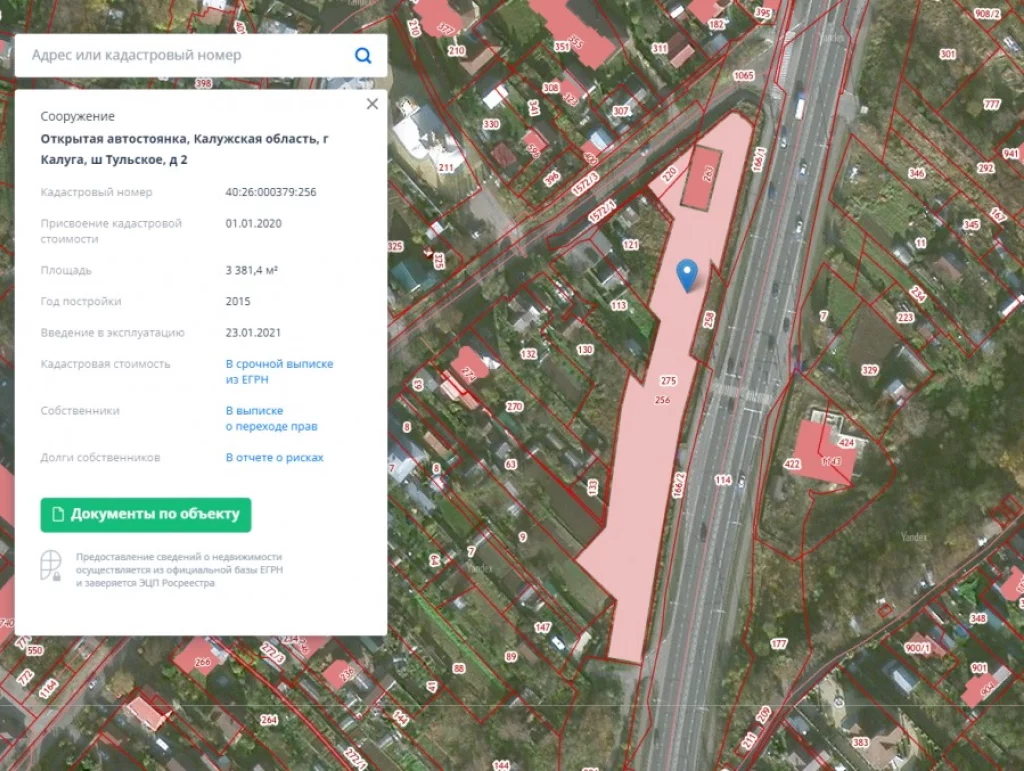Select highlighted parcel labeled 256
This screenshot has width=1024, height=771.
pyautogui.click(x=661, y=400)
